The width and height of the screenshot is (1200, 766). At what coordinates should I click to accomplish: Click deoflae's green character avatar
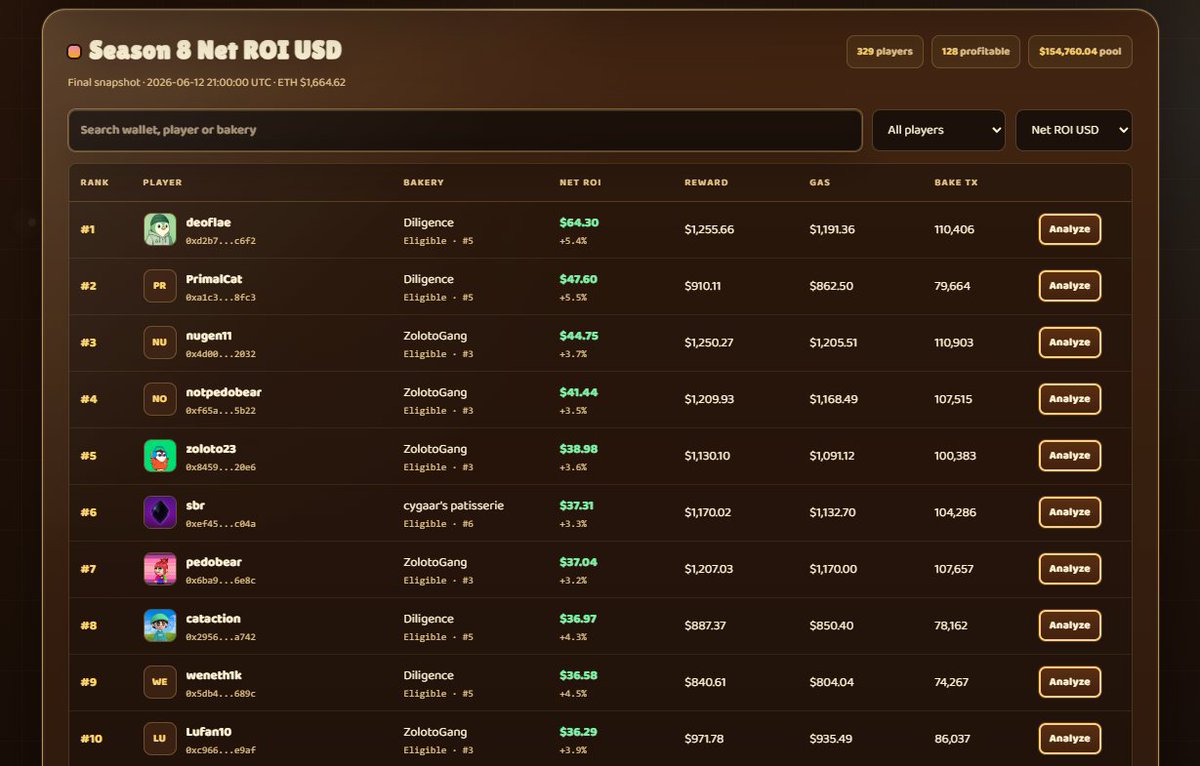160,229
